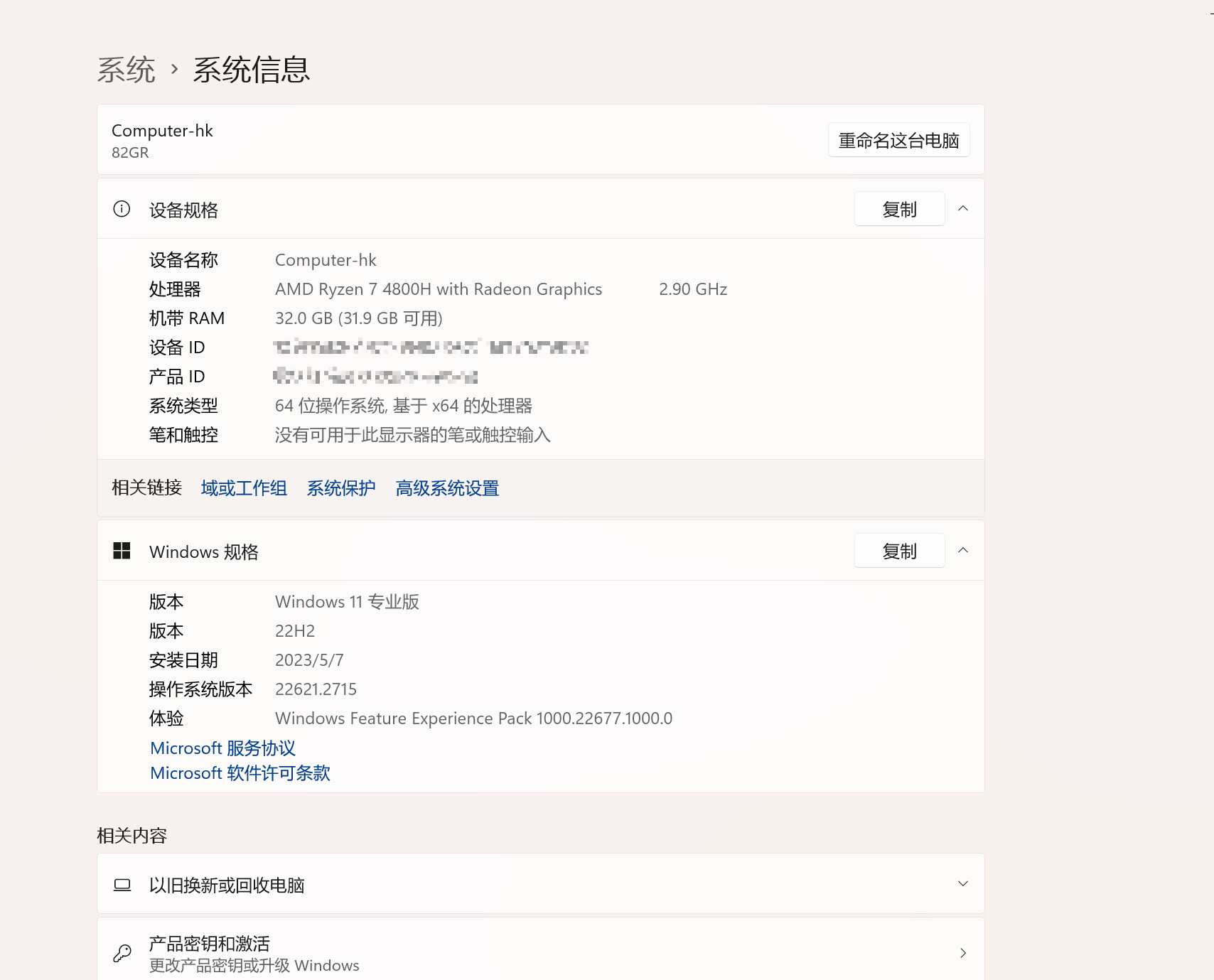The width and height of the screenshot is (1214, 980).
Task: Select RAM value 32.0 GB (31.9 GB 可用)
Action: 359,318
